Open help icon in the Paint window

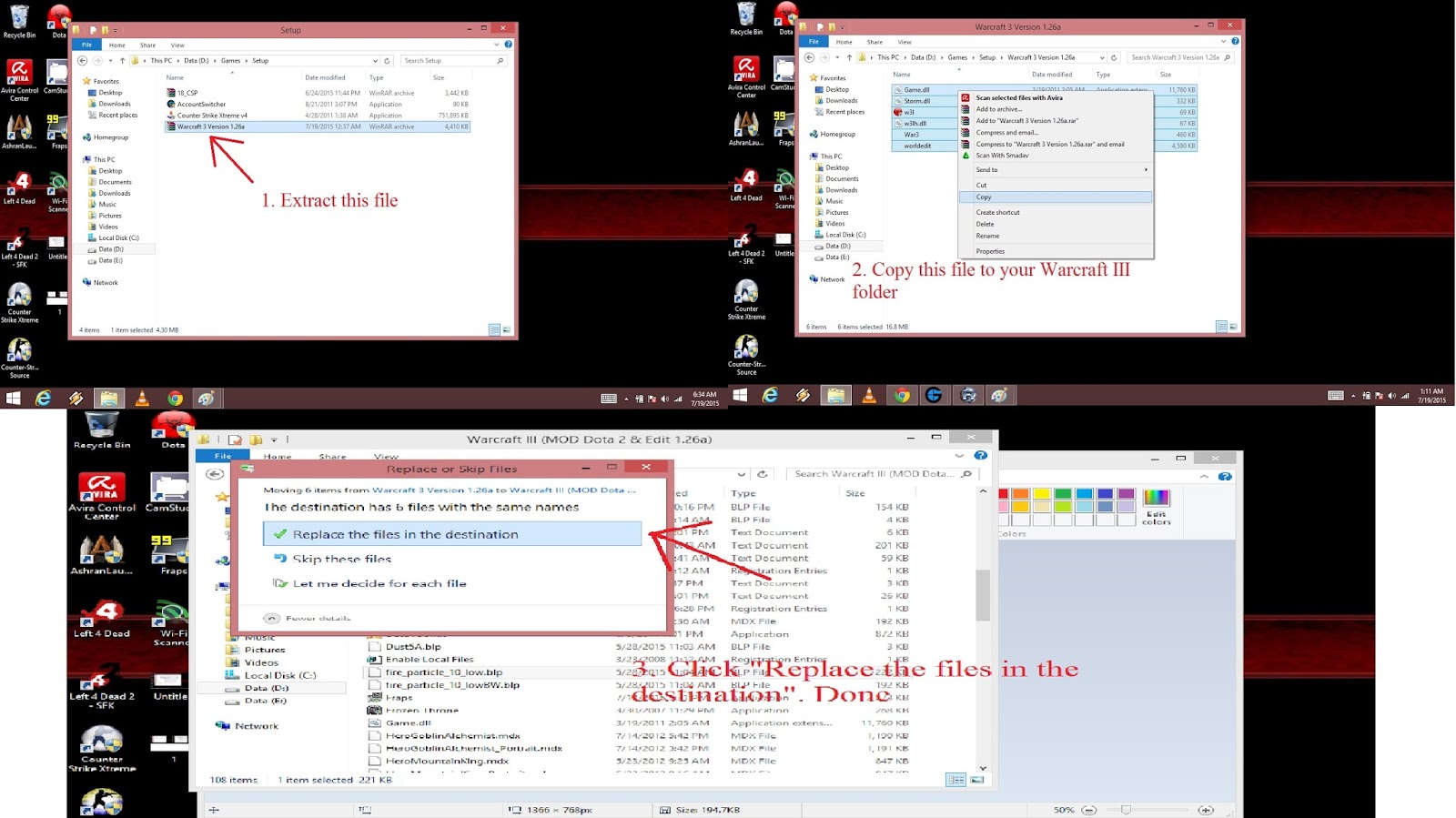1225,476
